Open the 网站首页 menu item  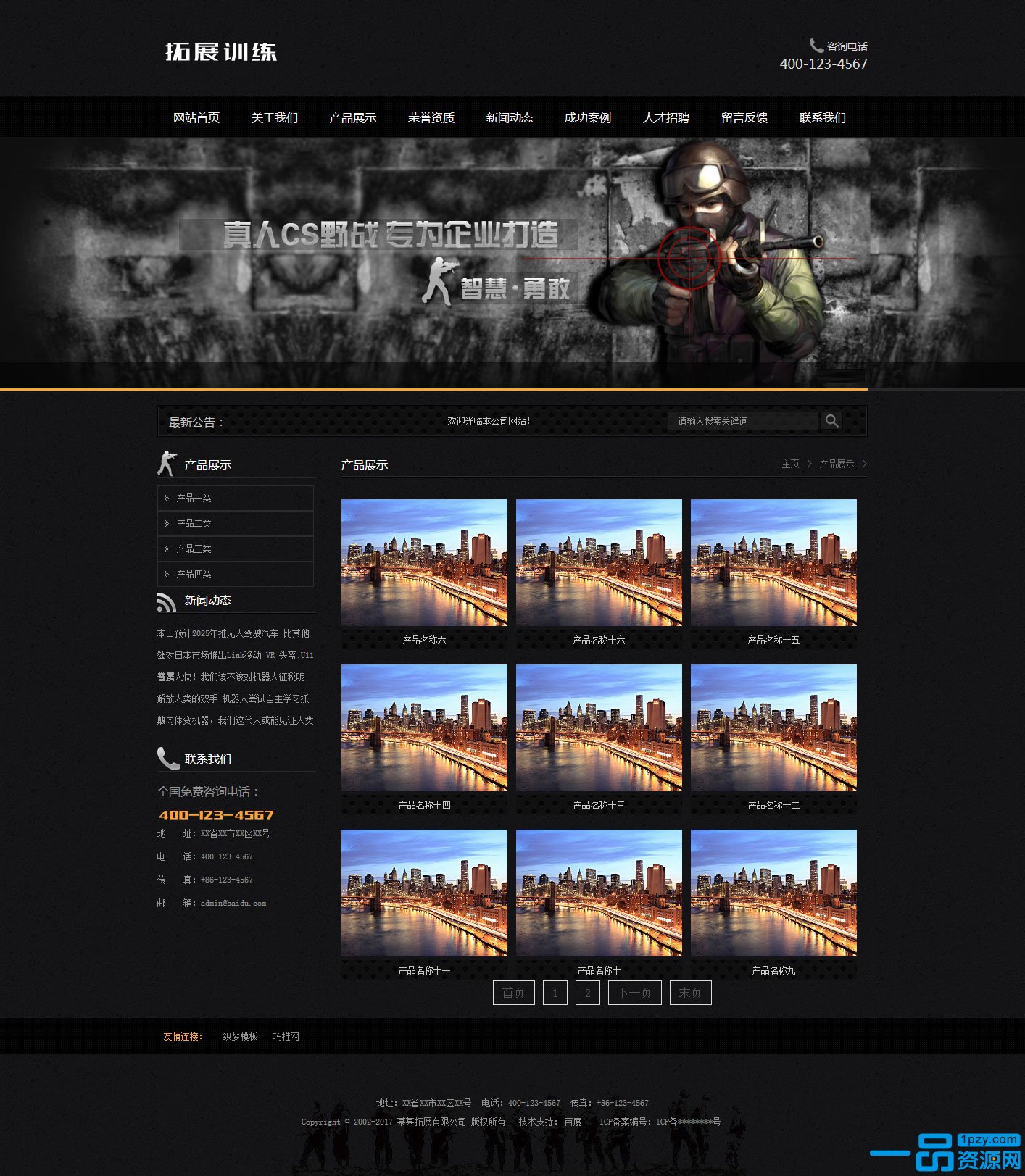click(196, 117)
